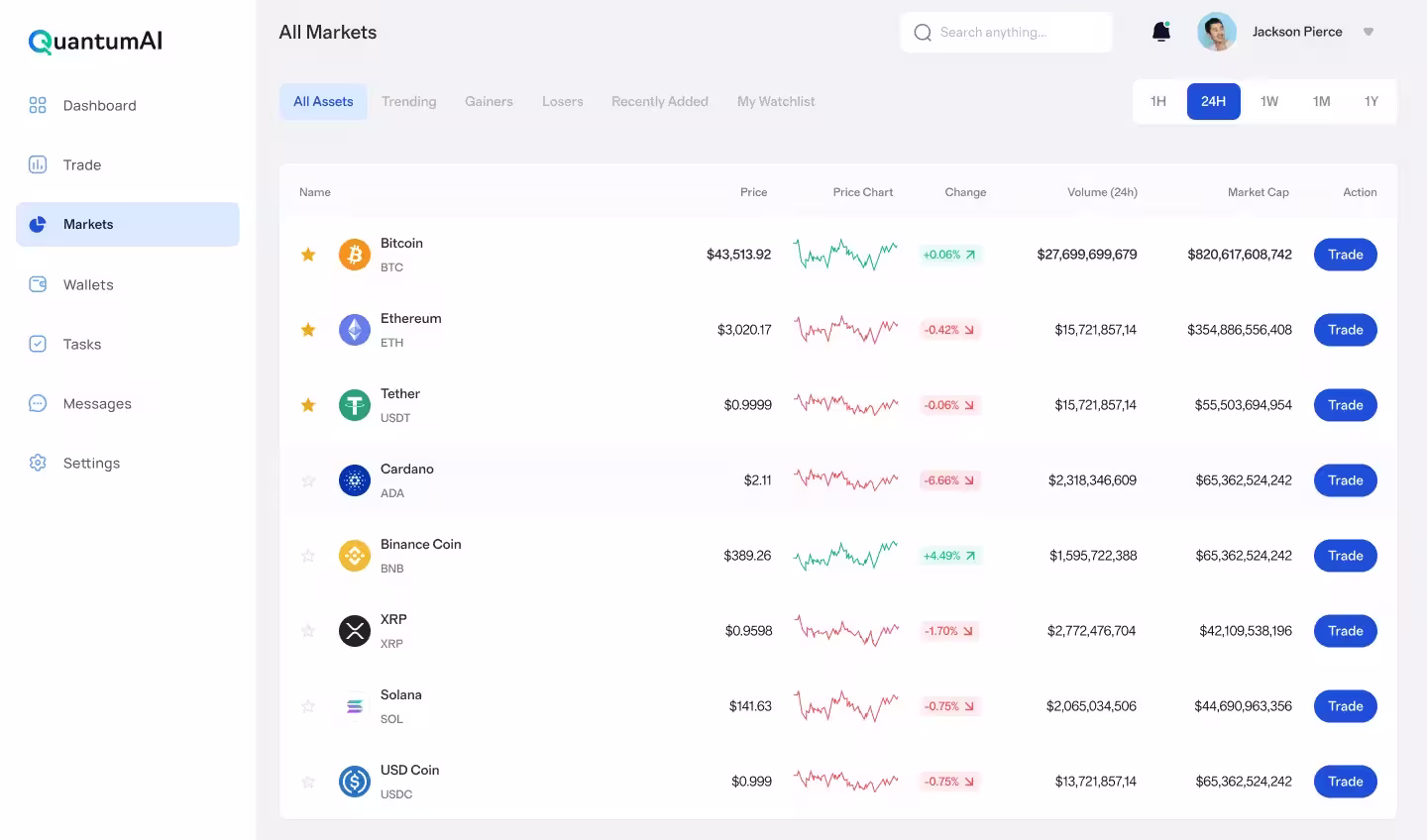Click Solana's price chart sparkline
Image resolution: width=1427 pixels, height=840 pixels.
pyautogui.click(x=845, y=706)
